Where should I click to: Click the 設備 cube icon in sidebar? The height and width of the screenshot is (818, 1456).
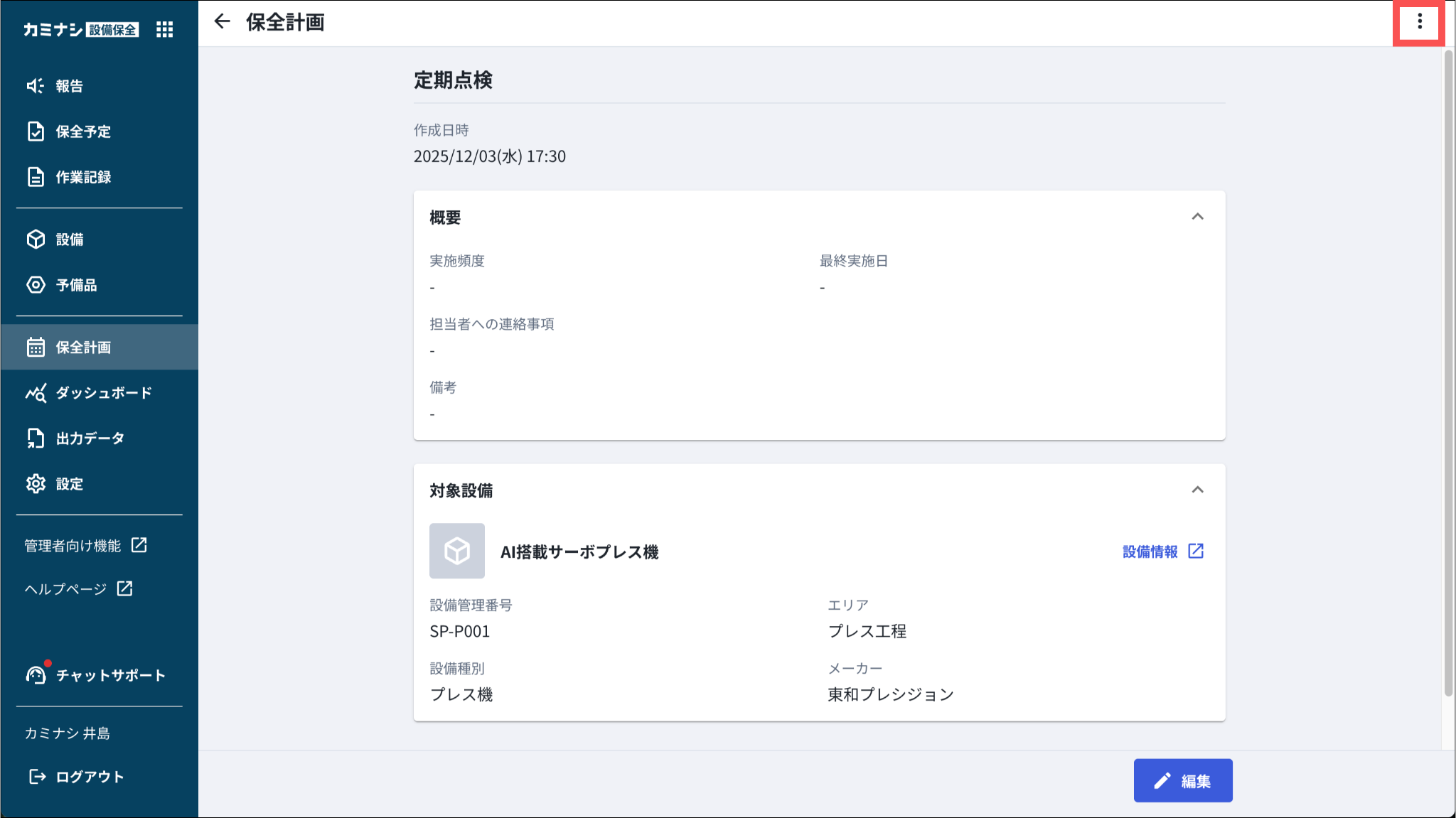point(36,240)
